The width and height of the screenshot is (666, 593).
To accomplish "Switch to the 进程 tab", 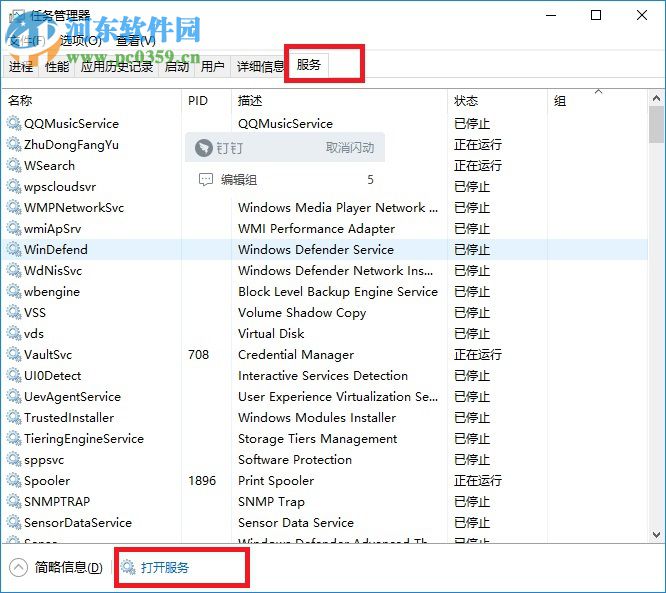I will coord(20,67).
